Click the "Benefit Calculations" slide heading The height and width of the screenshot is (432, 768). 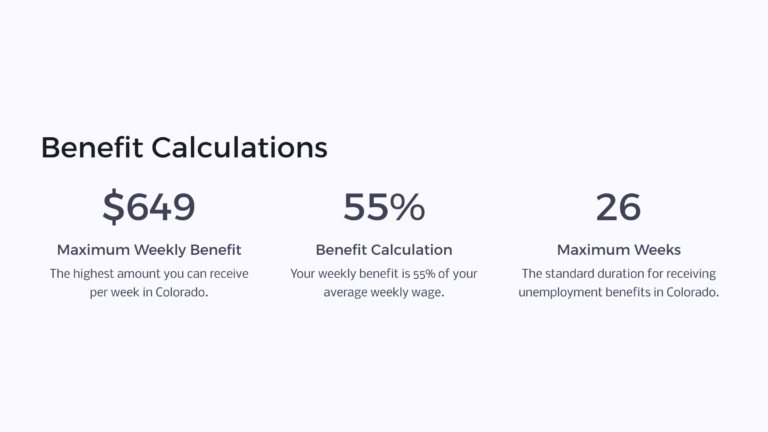point(184,148)
